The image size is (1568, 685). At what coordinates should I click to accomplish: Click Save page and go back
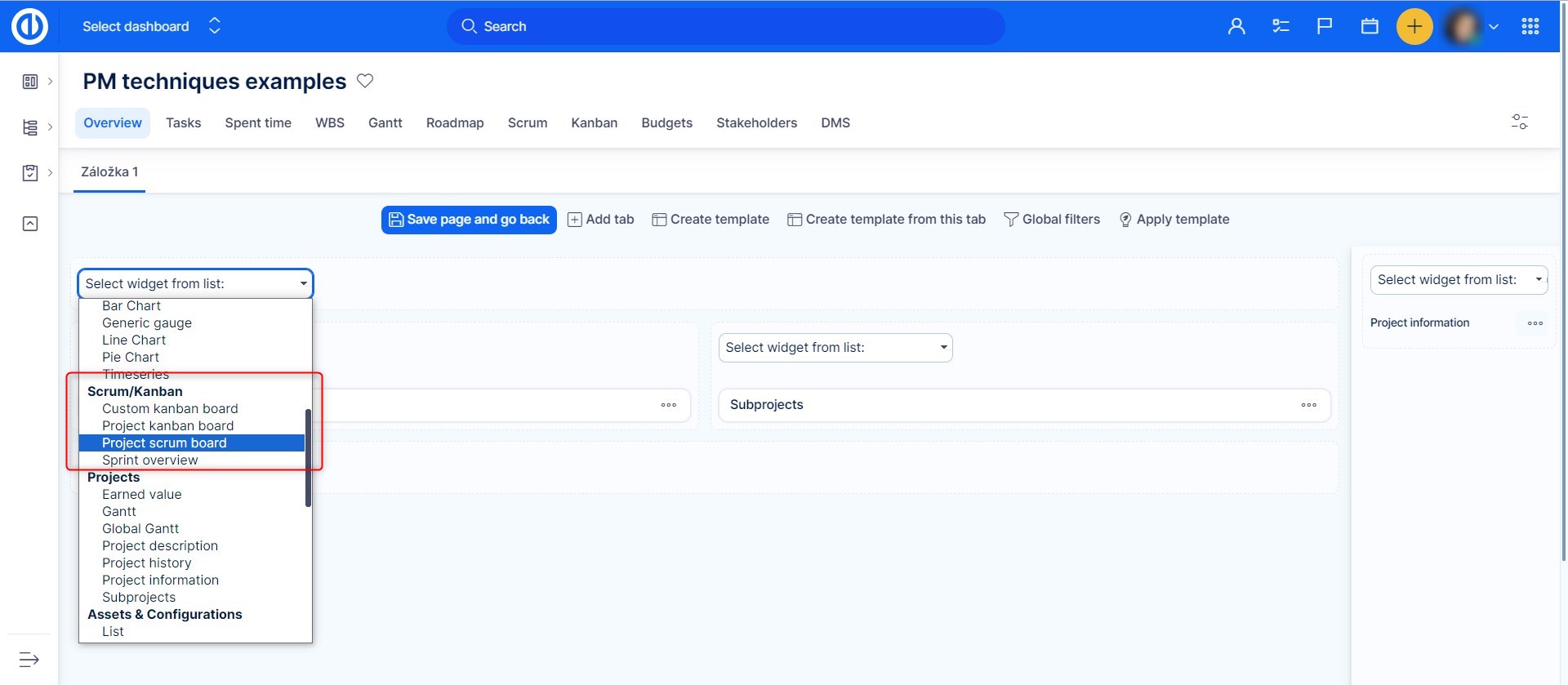(x=469, y=220)
